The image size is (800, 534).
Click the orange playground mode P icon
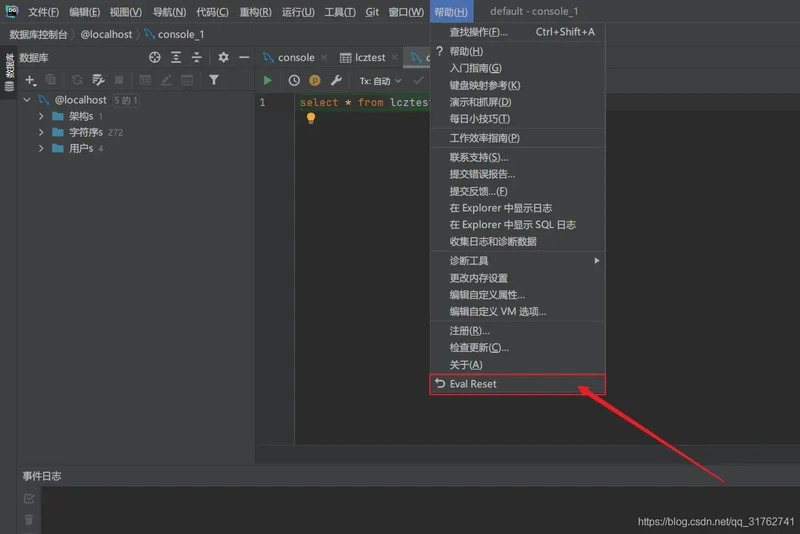pos(315,81)
